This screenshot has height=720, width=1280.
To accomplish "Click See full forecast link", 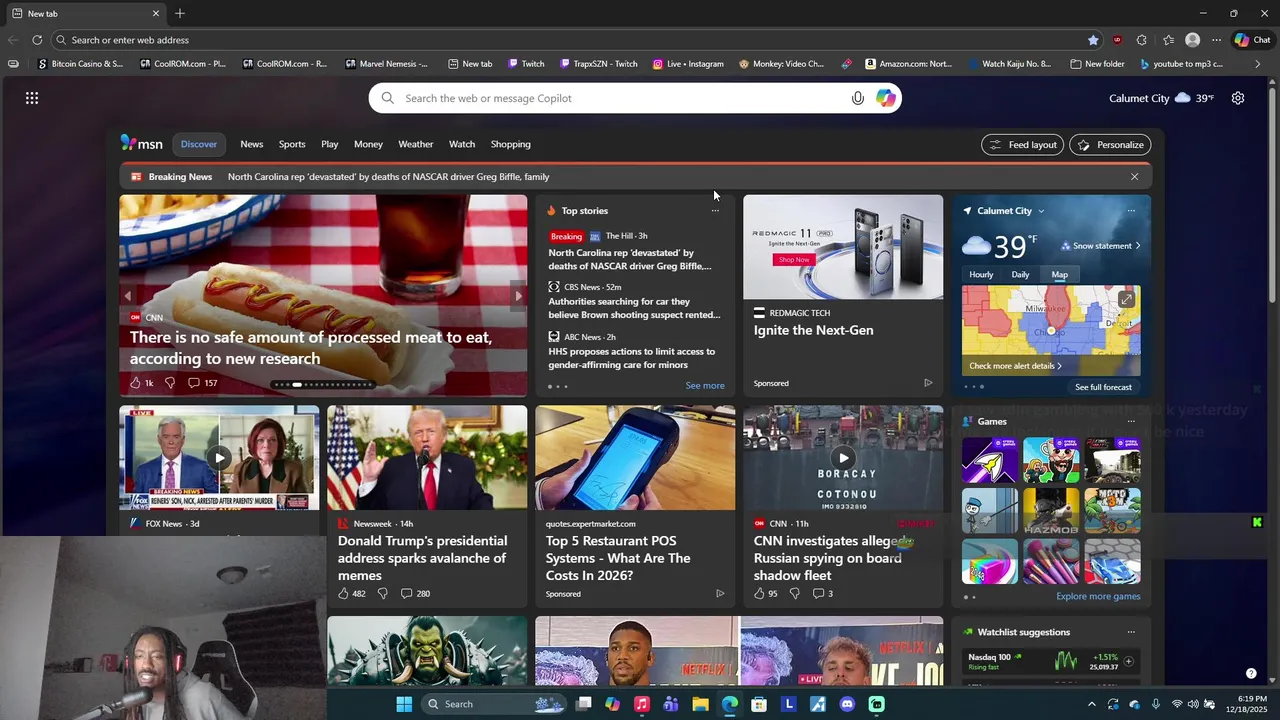I will point(1103,387).
